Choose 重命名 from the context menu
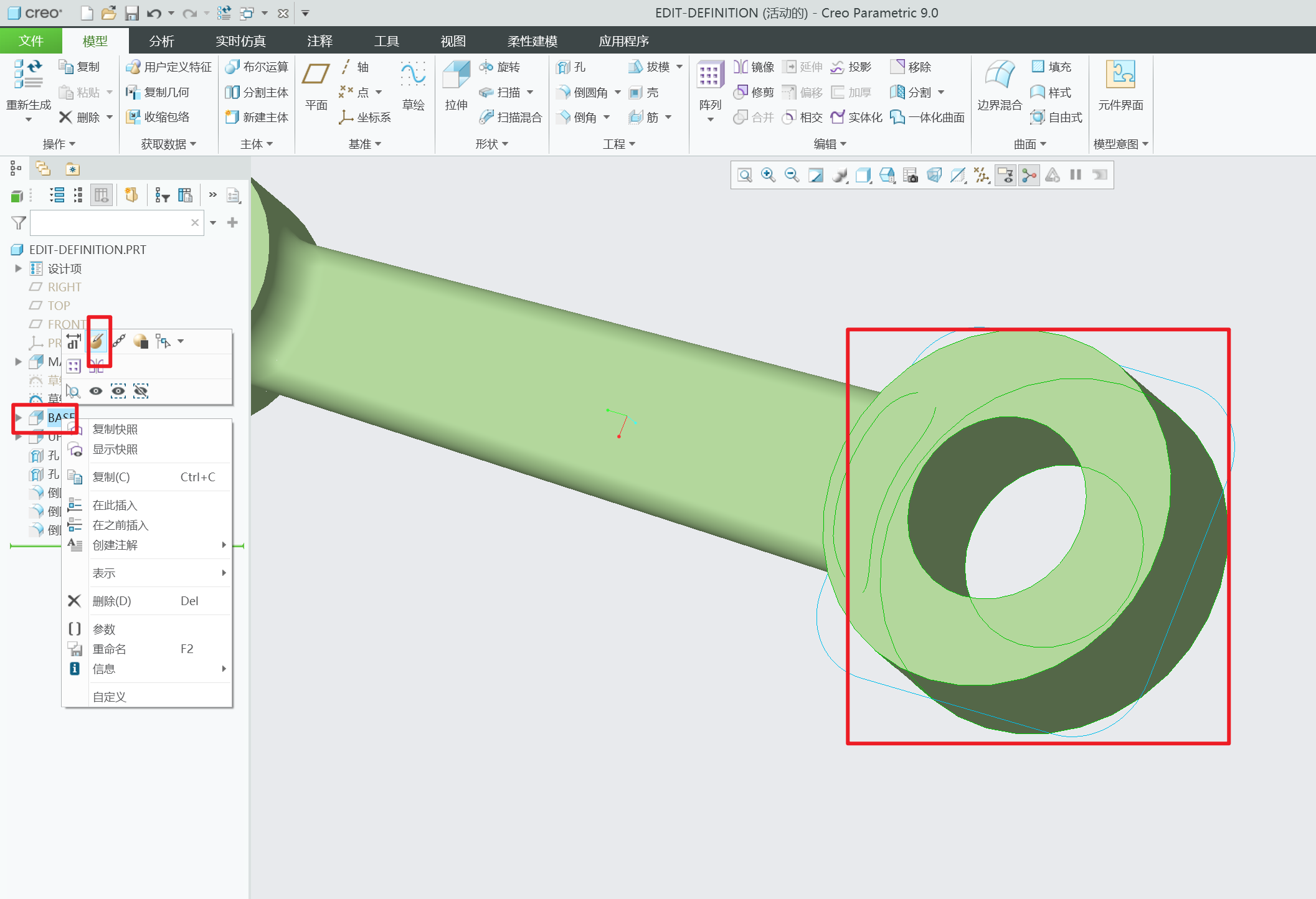 click(110, 649)
